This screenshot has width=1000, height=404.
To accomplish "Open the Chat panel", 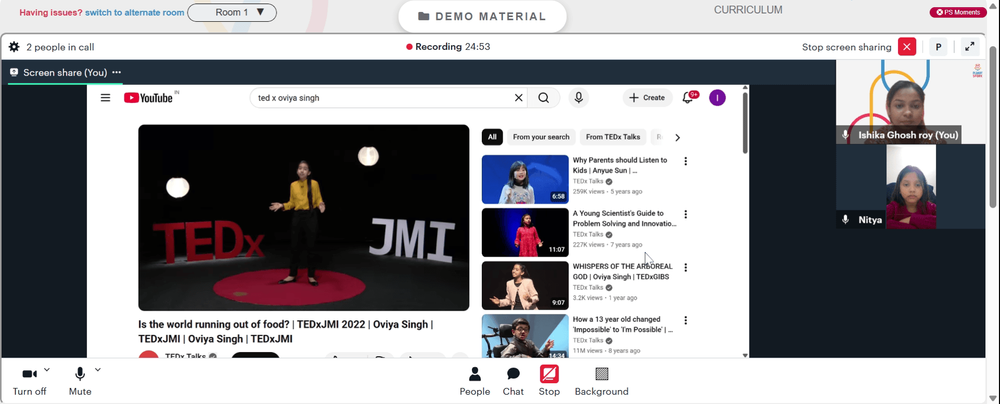I will click(x=513, y=382).
